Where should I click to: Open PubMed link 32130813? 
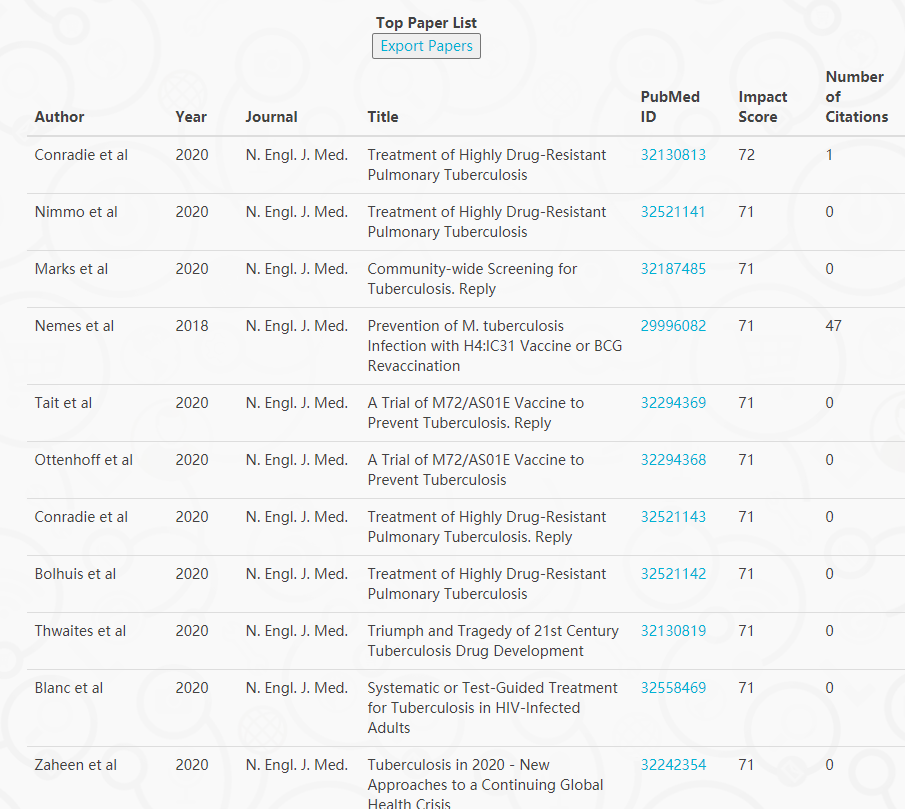click(673, 155)
